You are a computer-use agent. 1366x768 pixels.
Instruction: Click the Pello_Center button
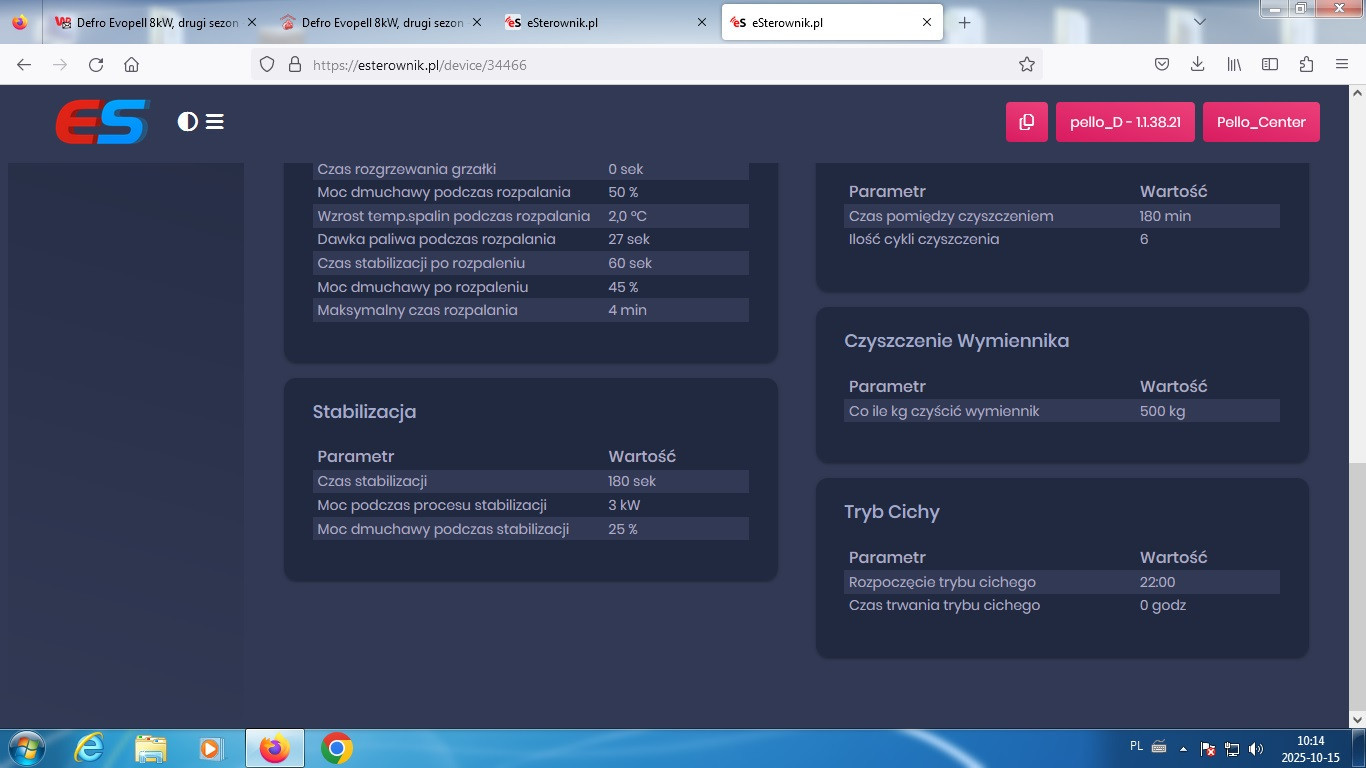(x=1261, y=122)
